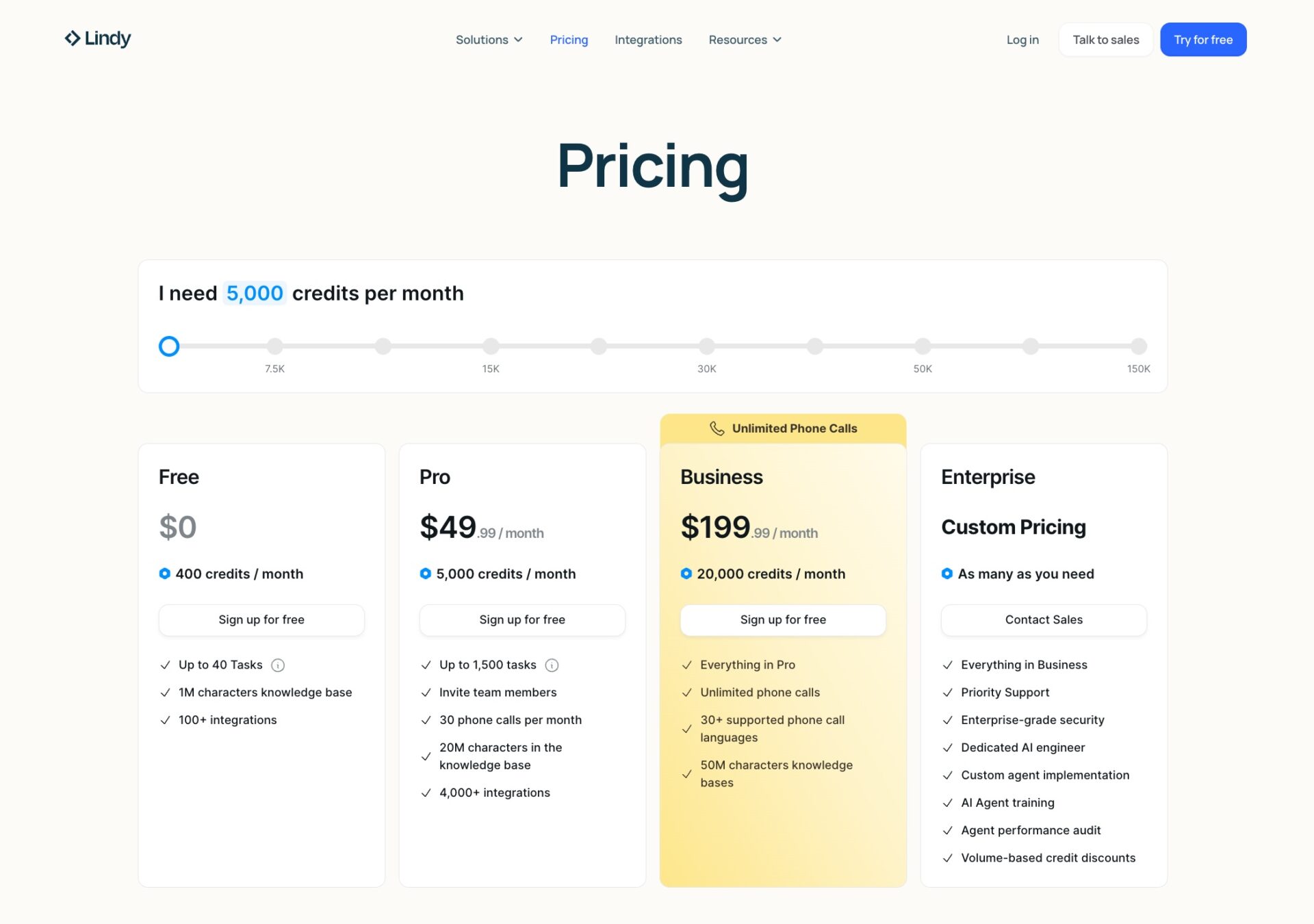Click credits icon next to 20,000 credits / month

tap(686, 574)
